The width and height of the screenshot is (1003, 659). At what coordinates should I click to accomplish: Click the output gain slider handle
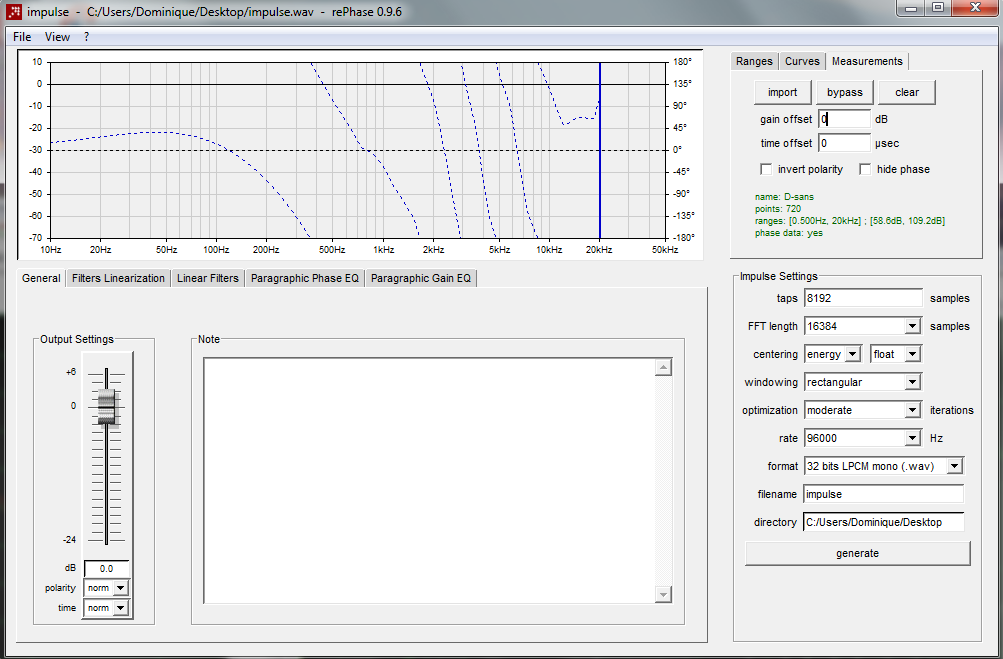[x=107, y=407]
